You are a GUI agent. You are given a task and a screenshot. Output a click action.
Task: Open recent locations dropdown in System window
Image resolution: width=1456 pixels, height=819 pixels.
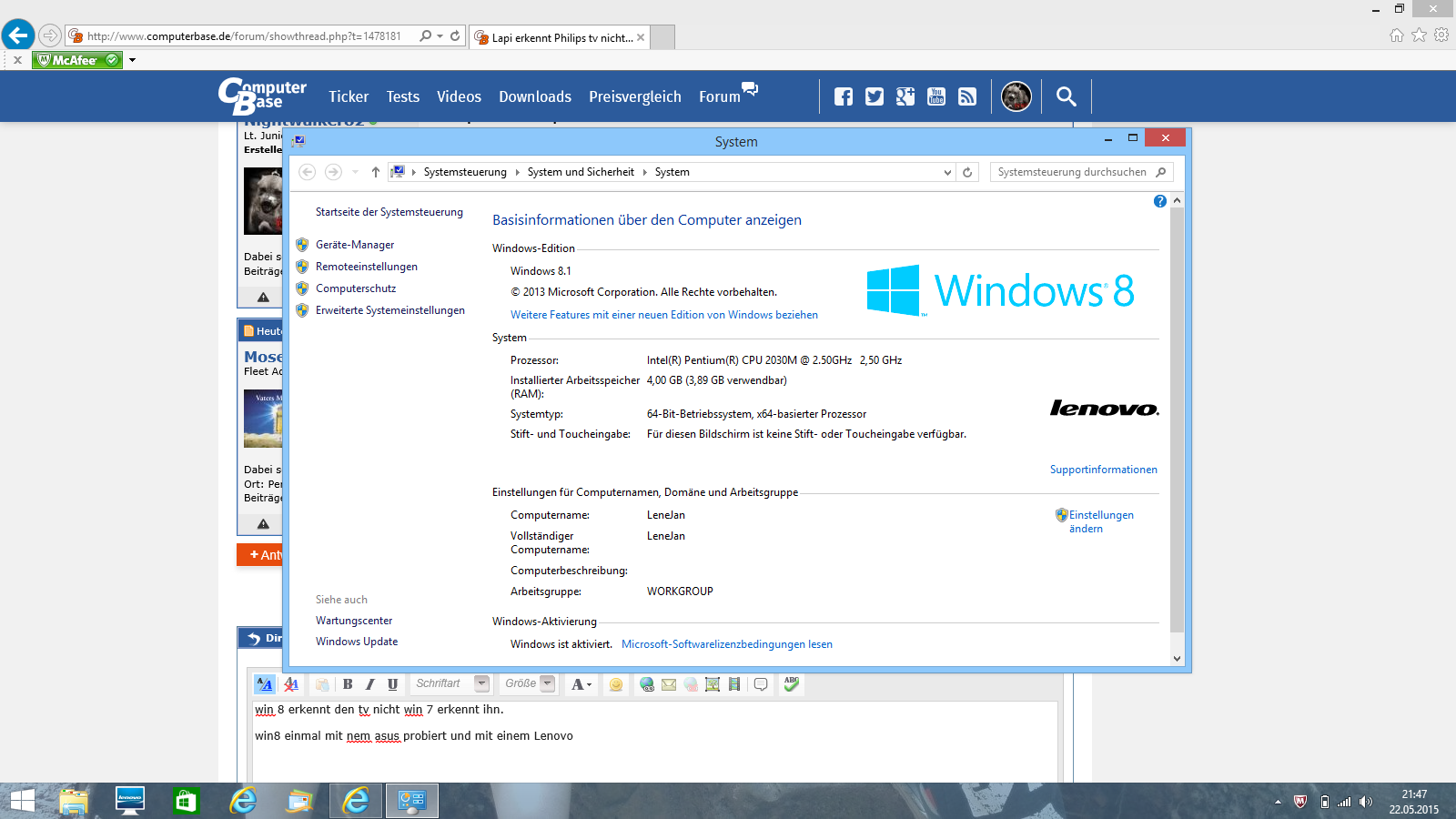(x=355, y=172)
